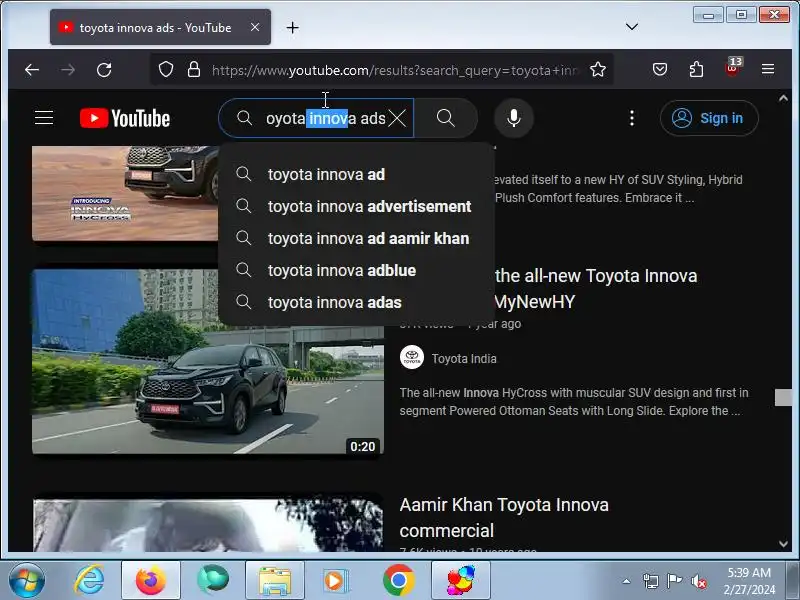The width and height of the screenshot is (800, 600).
Task: Open the muted volume tray icon
Action: tap(698, 581)
